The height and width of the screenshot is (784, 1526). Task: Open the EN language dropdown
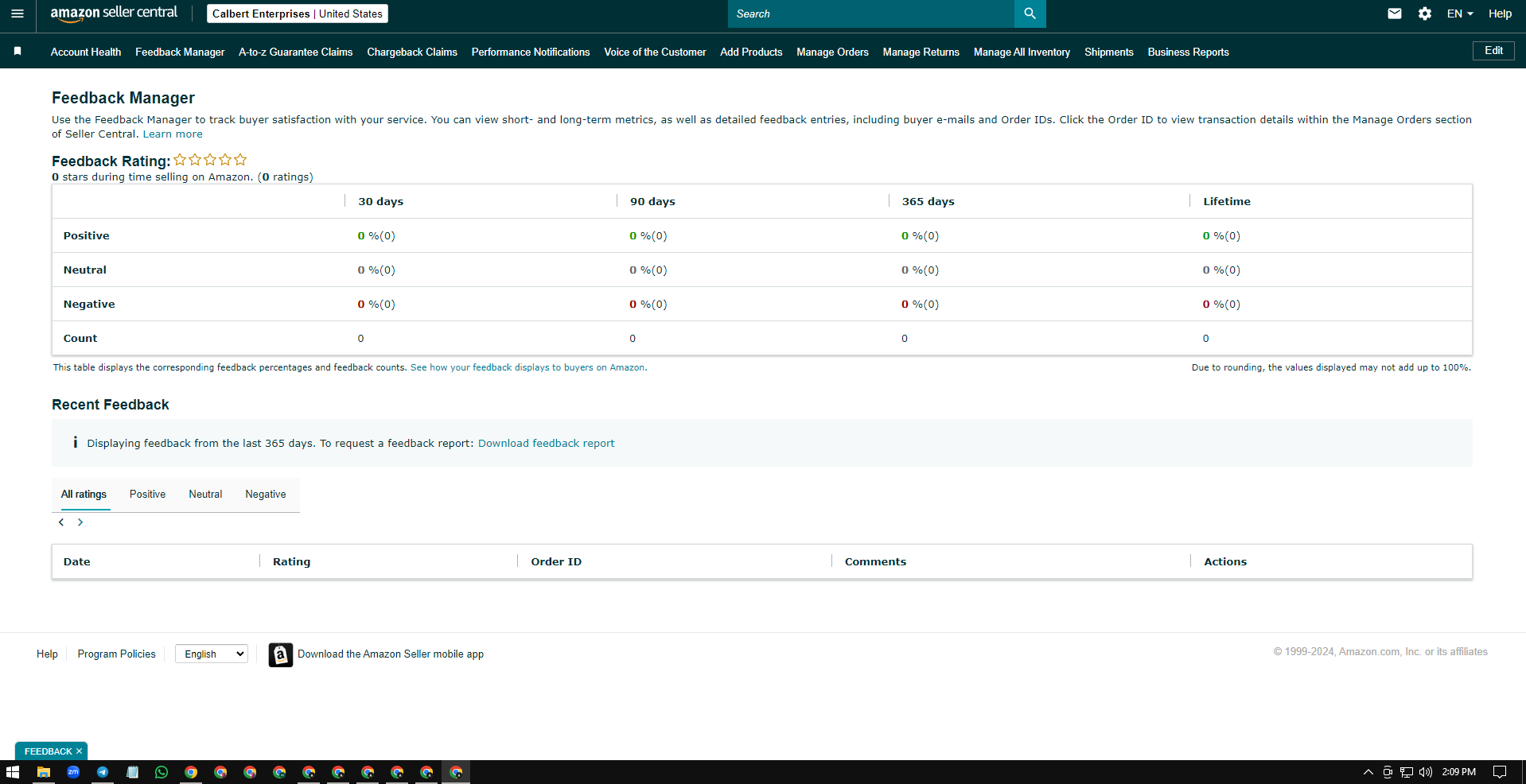tap(1460, 14)
